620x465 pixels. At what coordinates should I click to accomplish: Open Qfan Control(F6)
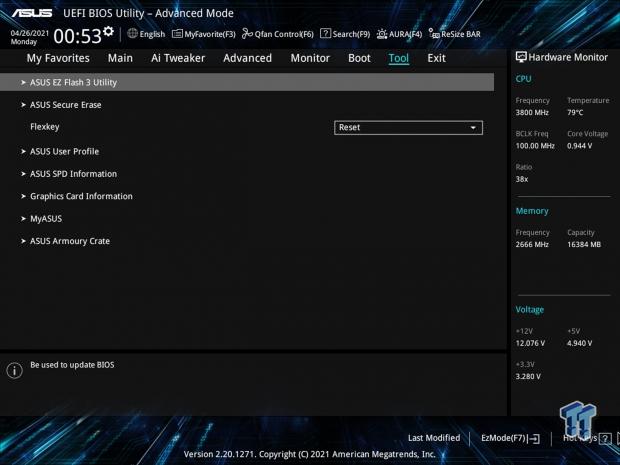[x=278, y=34]
